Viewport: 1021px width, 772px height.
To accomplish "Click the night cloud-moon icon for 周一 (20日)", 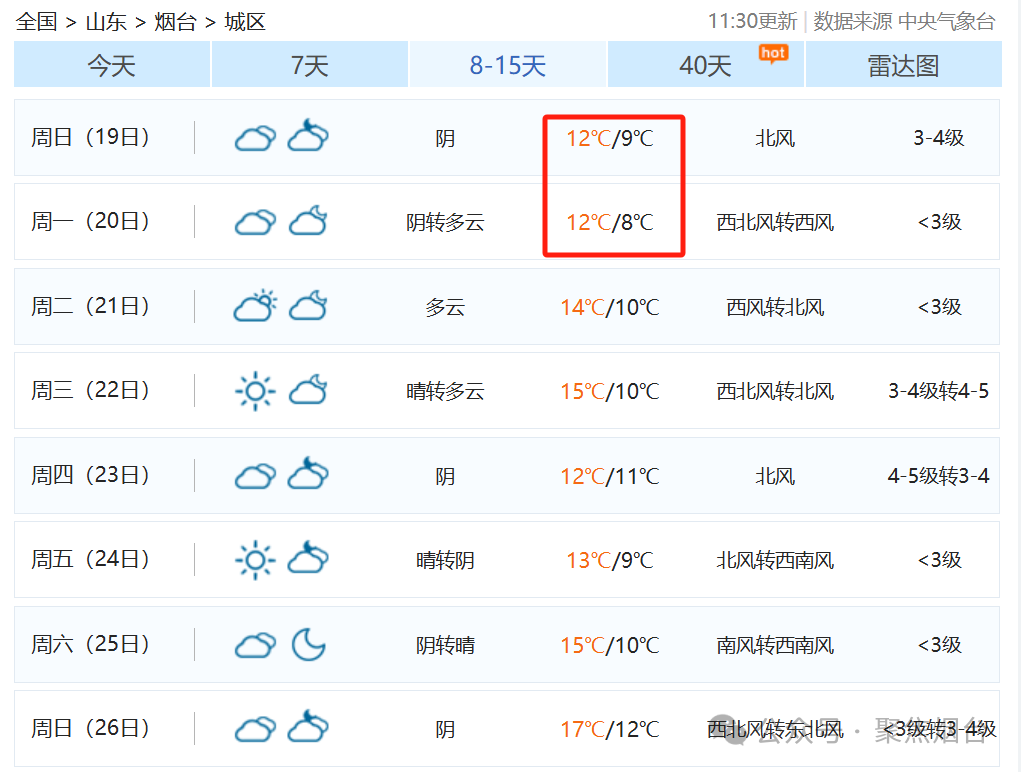I will coord(308,221).
